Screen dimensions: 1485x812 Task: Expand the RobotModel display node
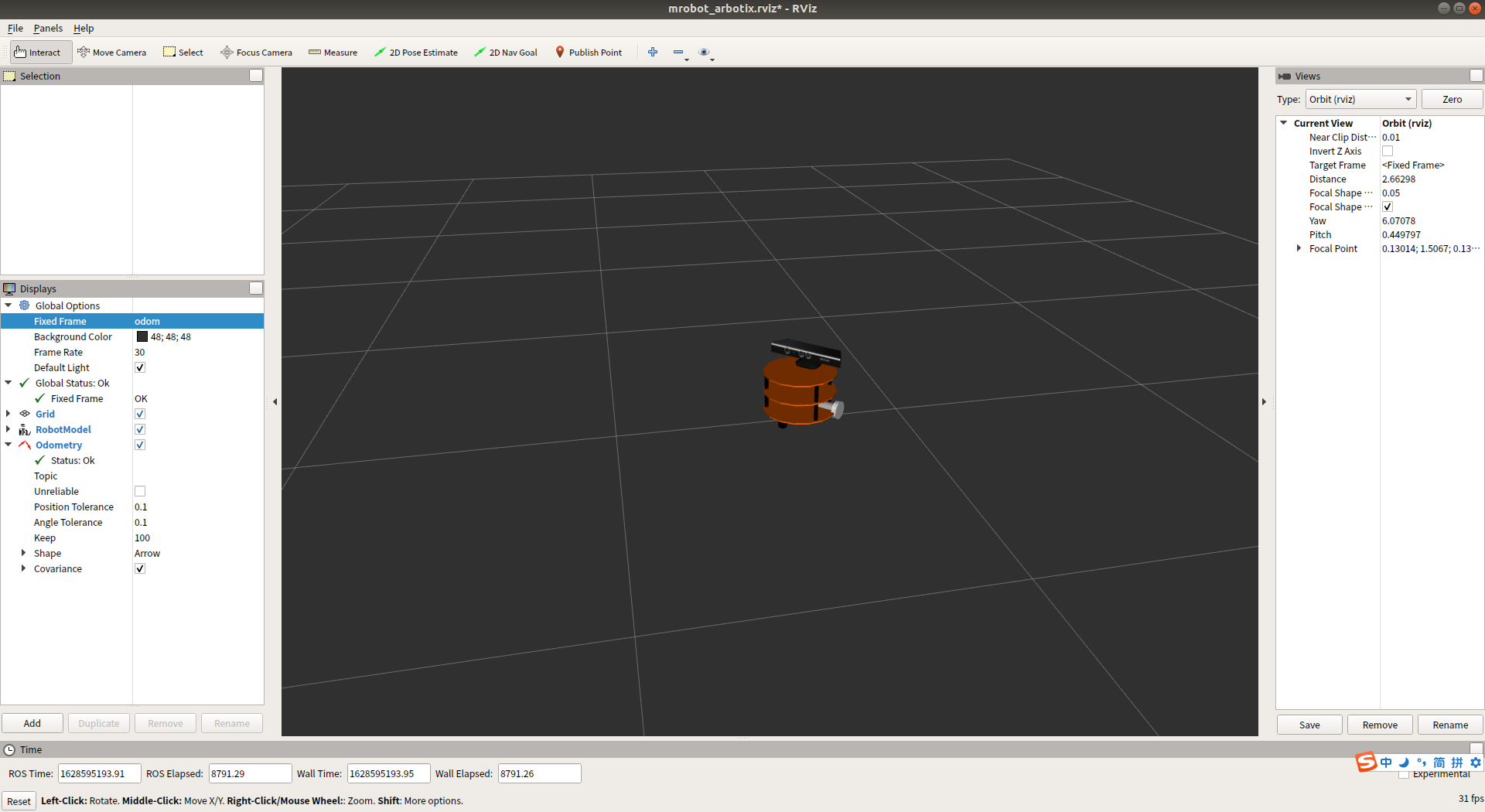9,429
